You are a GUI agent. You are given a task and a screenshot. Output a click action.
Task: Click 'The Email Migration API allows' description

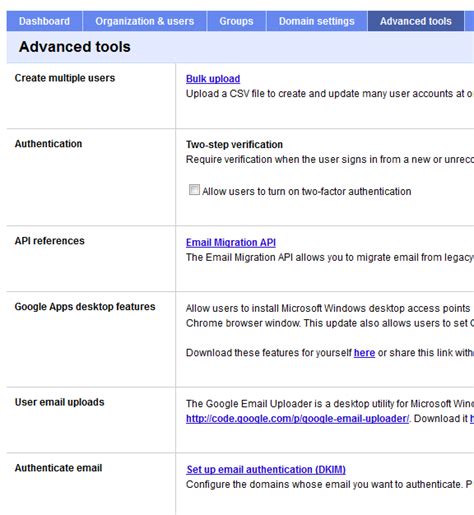[x=330, y=257]
